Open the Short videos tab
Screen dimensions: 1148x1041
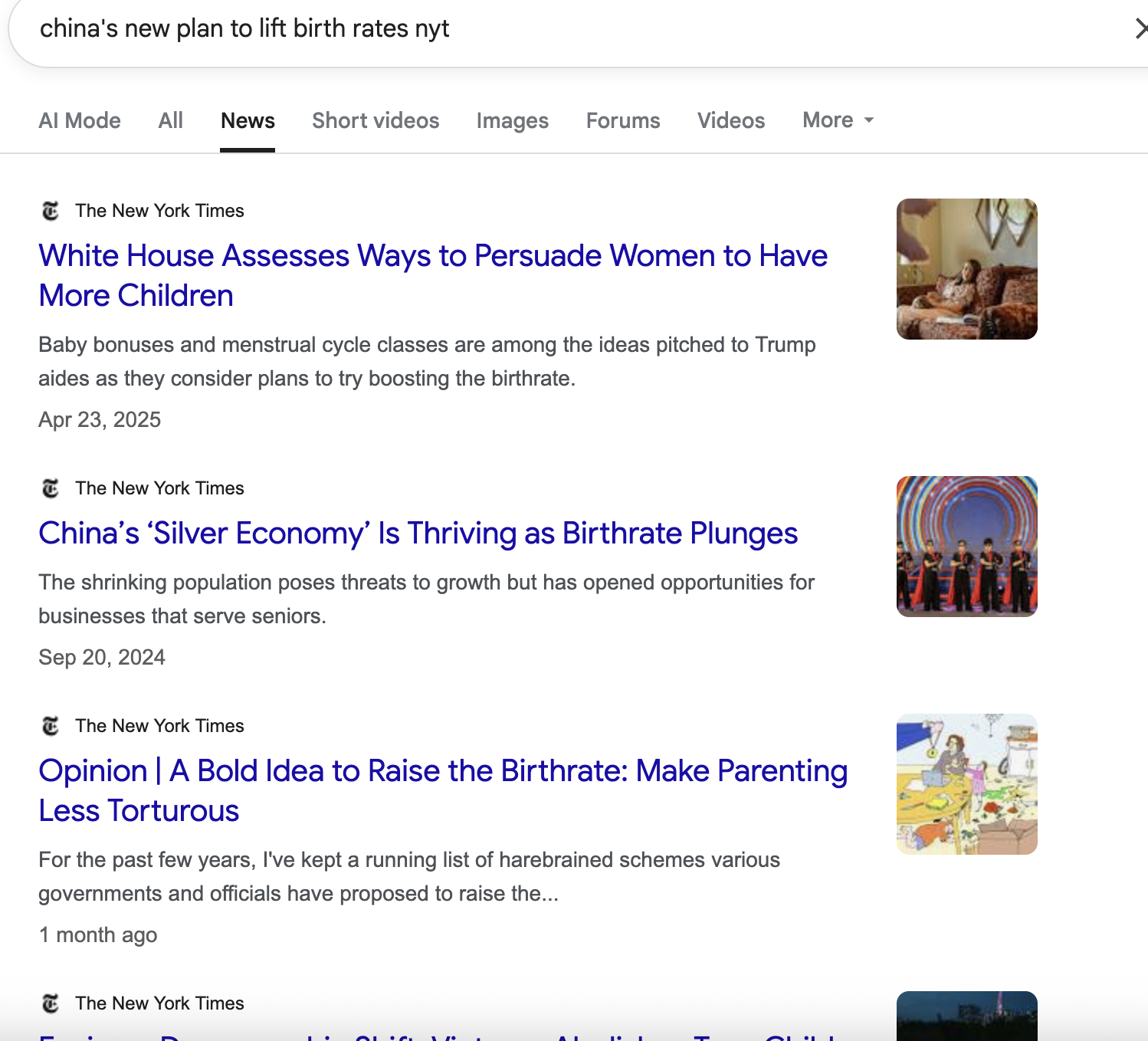pyautogui.click(x=376, y=120)
